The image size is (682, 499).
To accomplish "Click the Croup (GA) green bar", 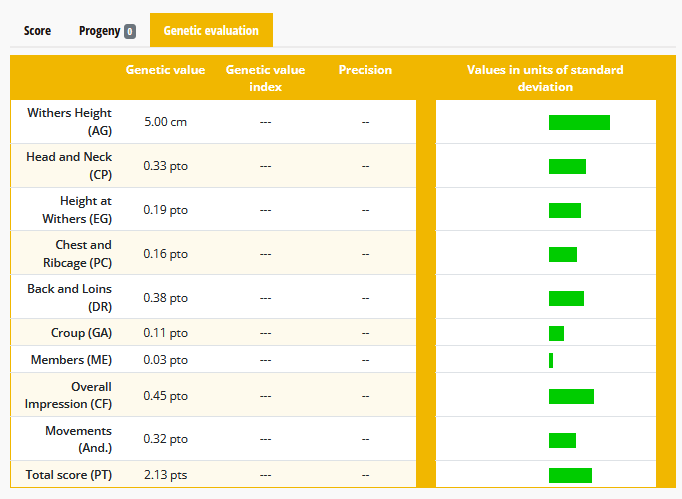I will pos(556,333).
